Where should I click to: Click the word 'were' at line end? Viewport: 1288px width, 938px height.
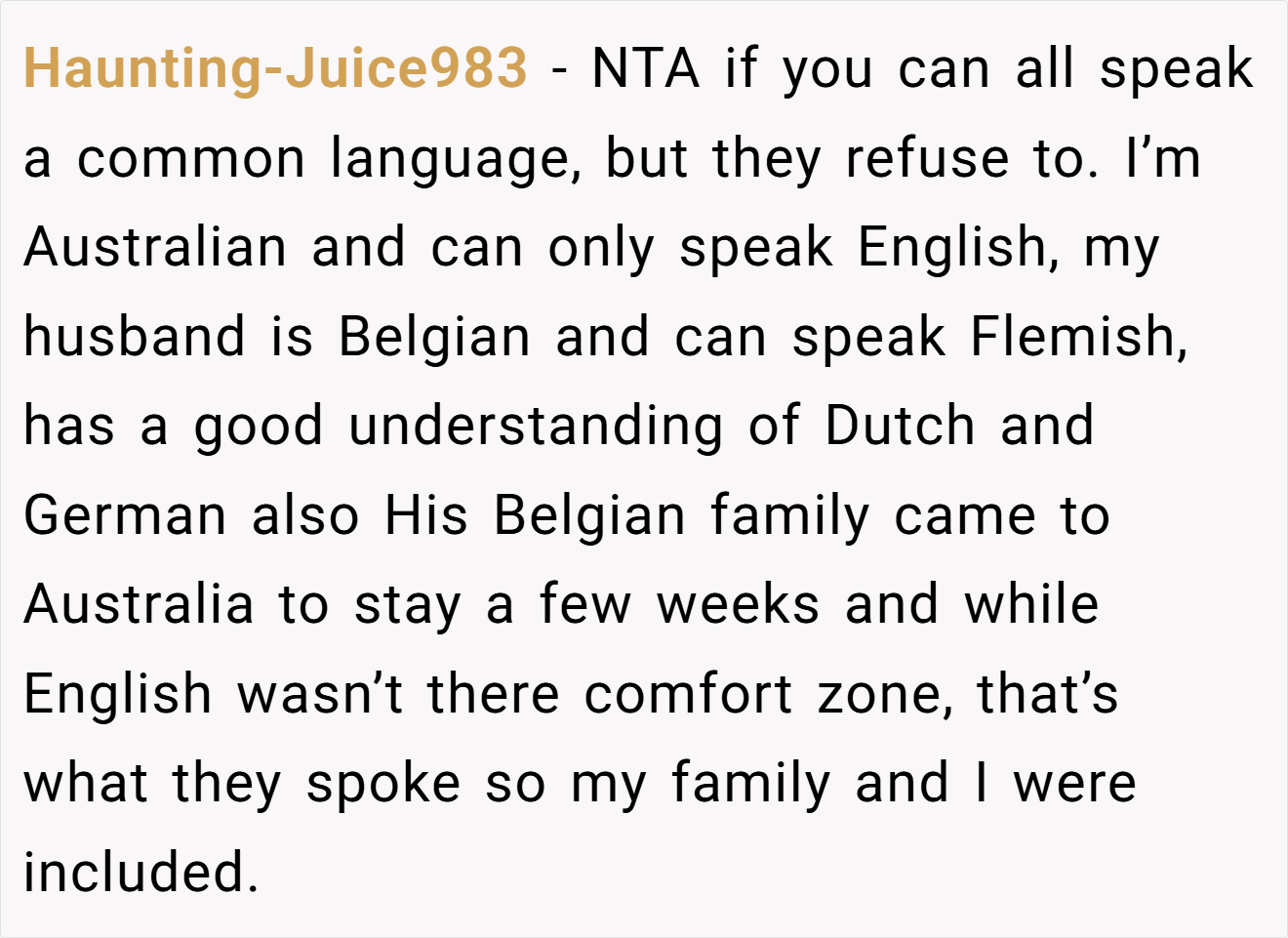point(1075,785)
